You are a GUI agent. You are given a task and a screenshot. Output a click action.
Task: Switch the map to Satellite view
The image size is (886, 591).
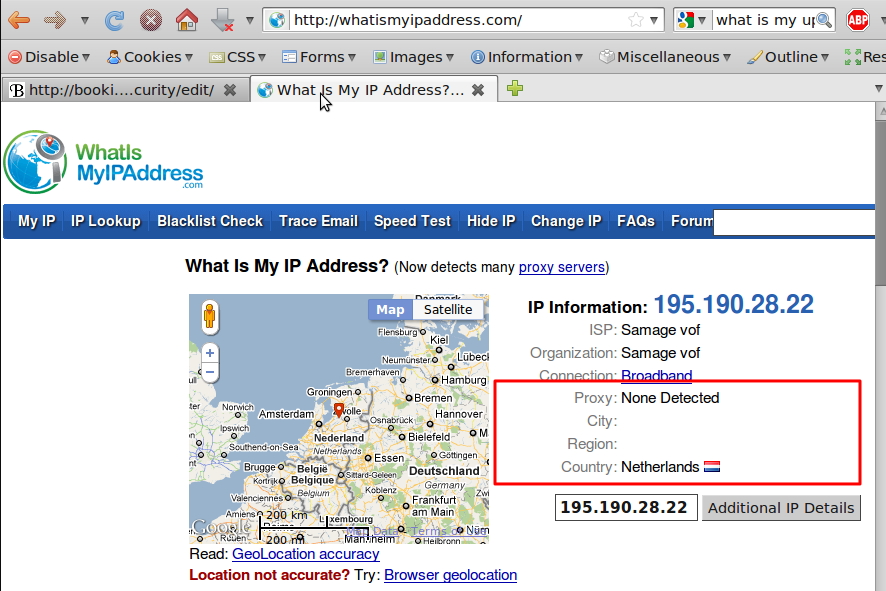coord(447,309)
